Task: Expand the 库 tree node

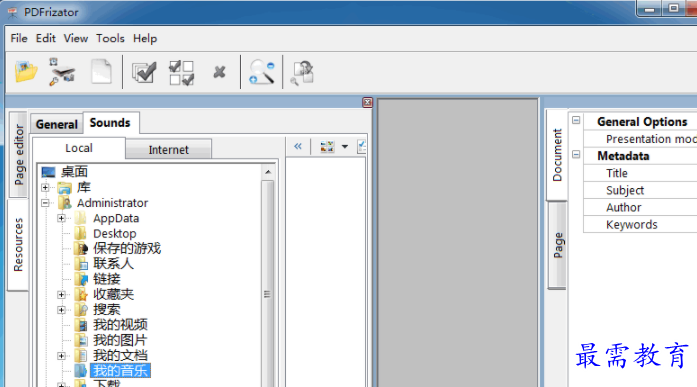Action: click(x=45, y=188)
